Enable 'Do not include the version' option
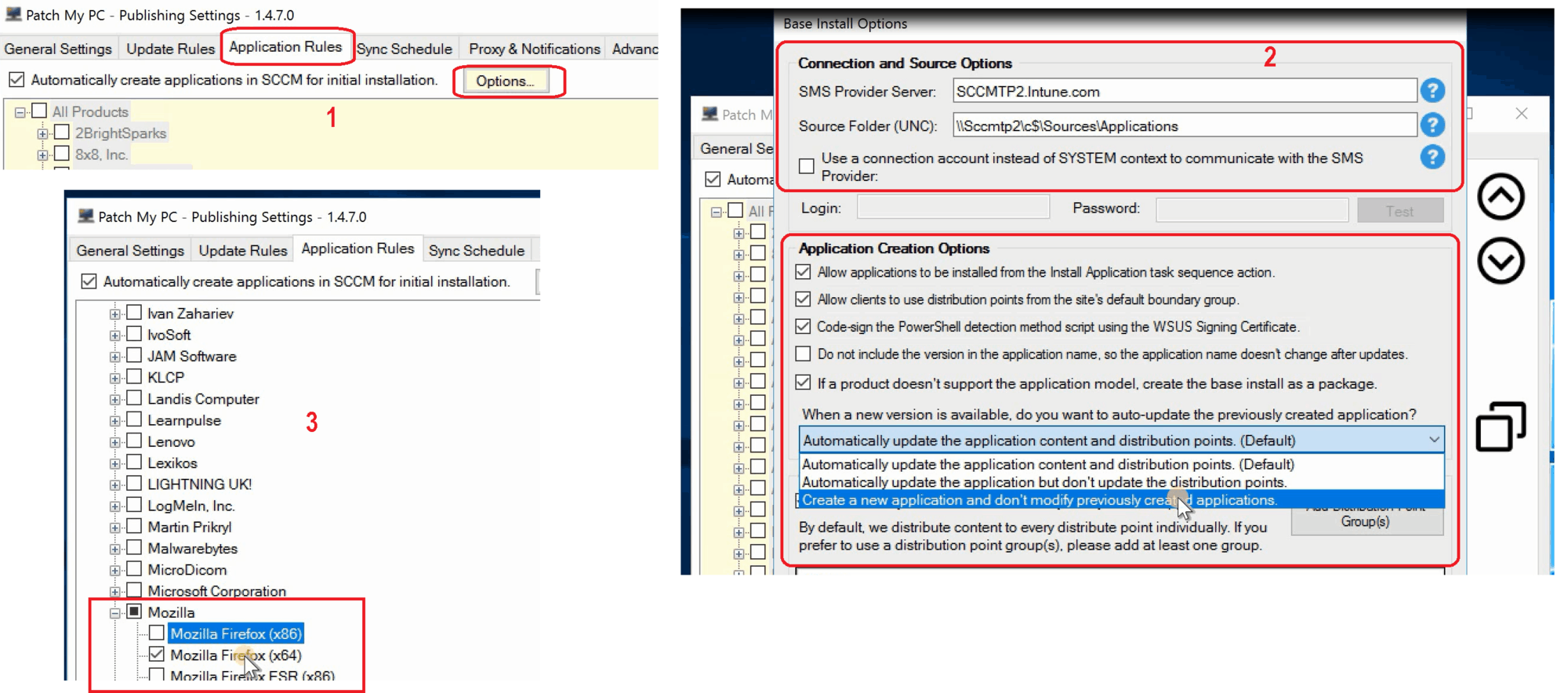 point(803,354)
